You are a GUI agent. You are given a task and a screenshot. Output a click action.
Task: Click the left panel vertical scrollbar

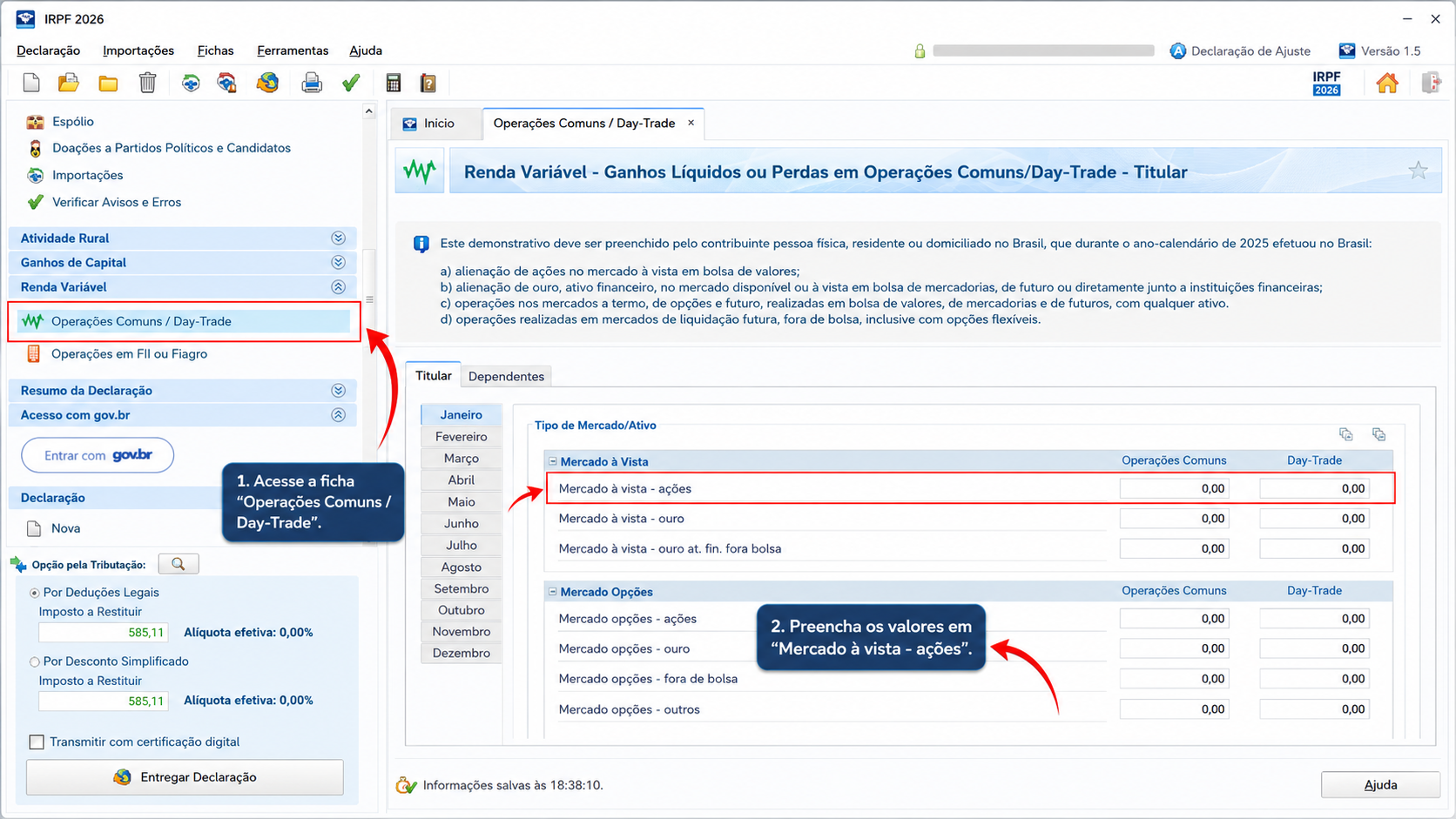(x=369, y=299)
